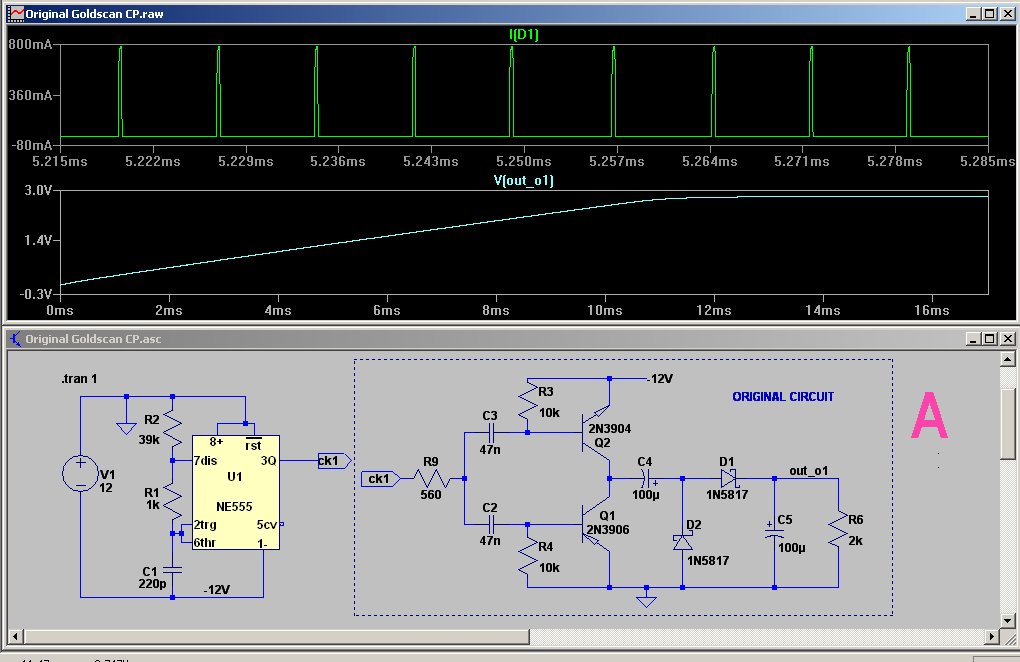This screenshot has height=662, width=1020.
Task: Click the Q2 2N3904 transistor symbol
Action: [x=598, y=424]
